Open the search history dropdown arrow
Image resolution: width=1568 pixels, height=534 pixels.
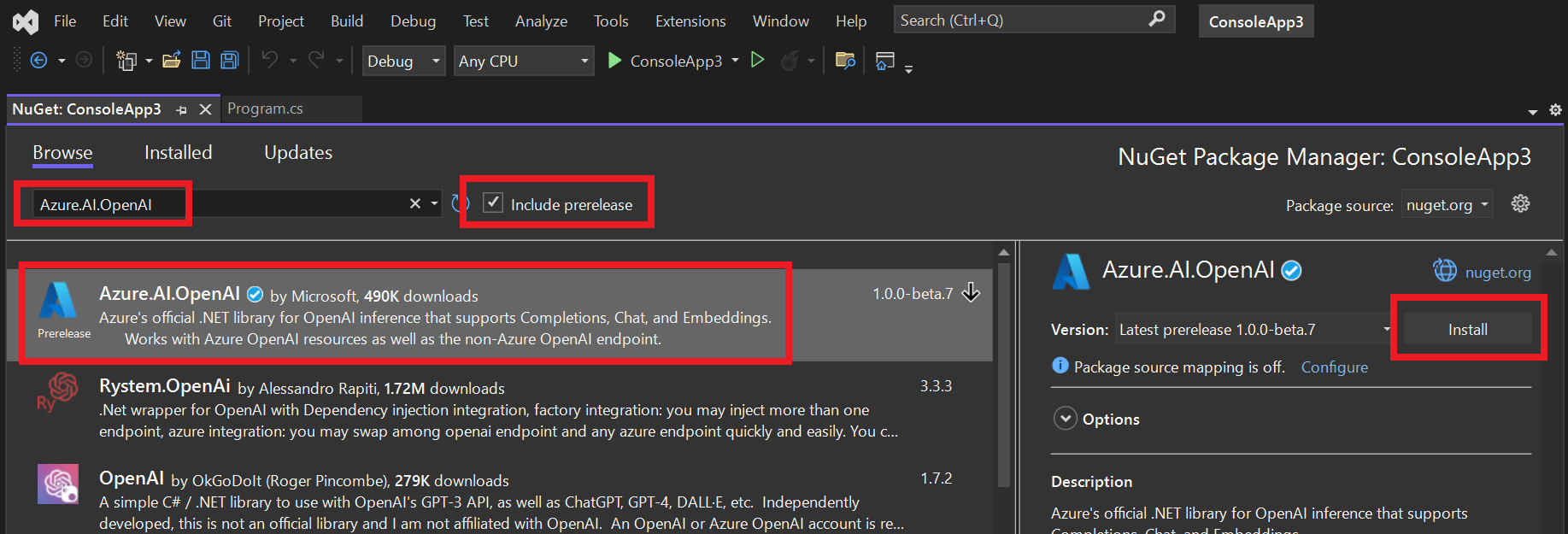pos(434,203)
